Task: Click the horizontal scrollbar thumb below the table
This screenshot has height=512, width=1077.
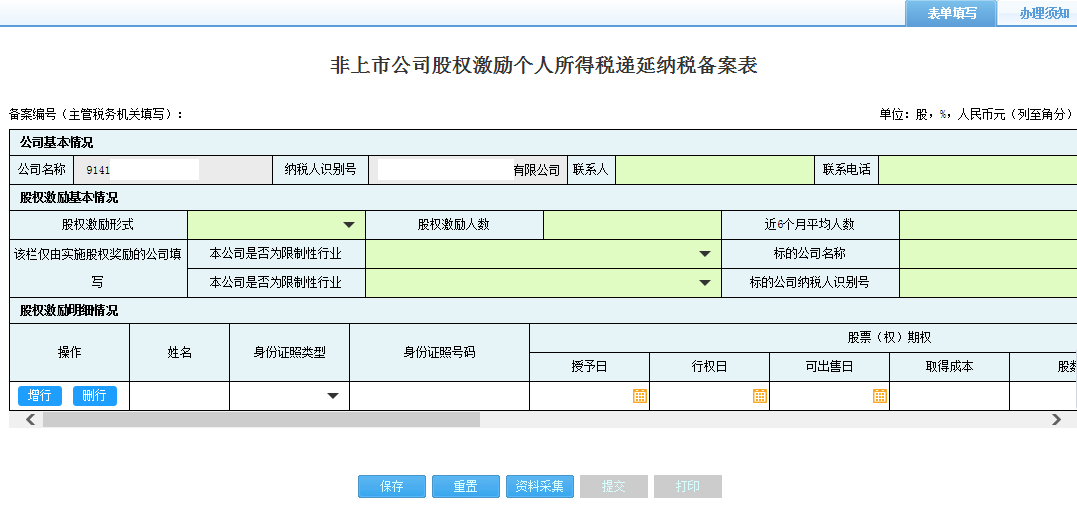Action: click(260, 420)
